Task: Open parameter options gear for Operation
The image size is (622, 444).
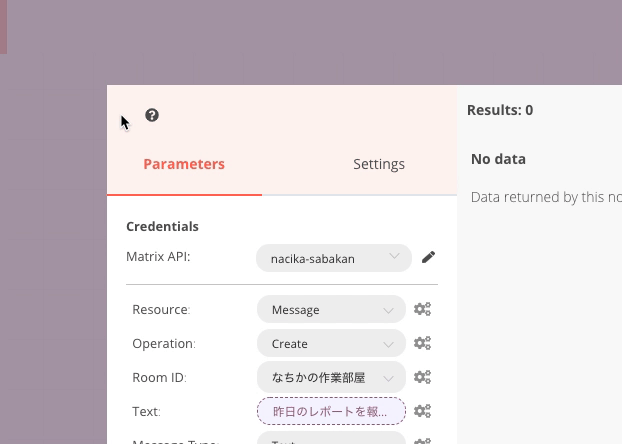Action: click(x=423, y=344)
